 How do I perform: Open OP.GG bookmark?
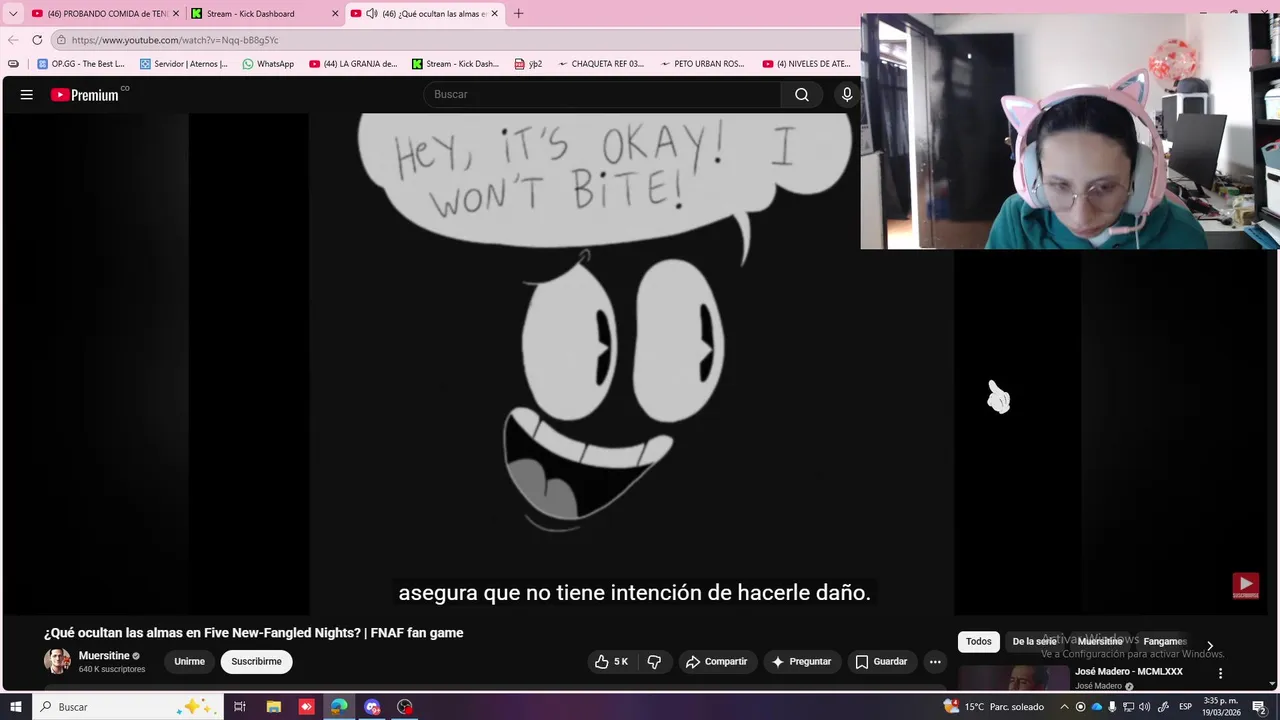pos(81,64)
